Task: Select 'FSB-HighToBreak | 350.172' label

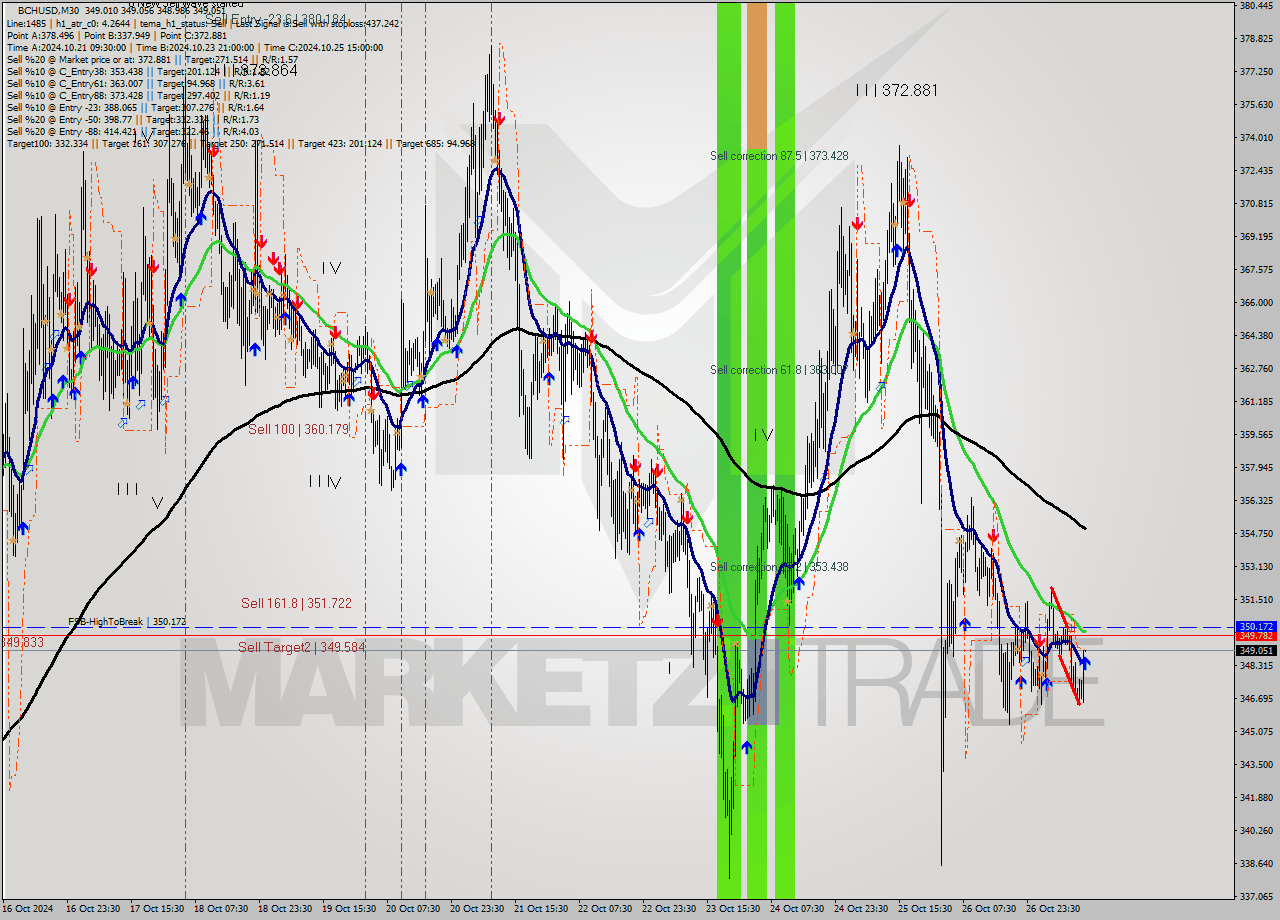Action: pyautogui.click(x=127, y=622)
